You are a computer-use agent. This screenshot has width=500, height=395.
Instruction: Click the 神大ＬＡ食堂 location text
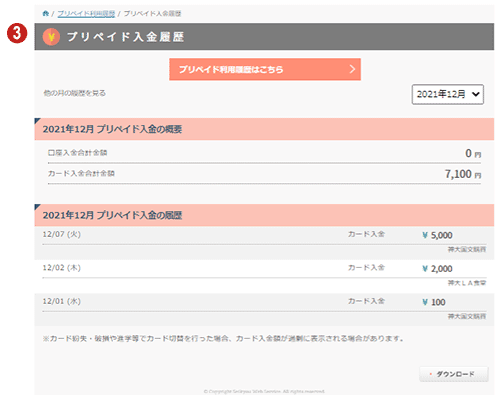pyautogui.click(x=467, y=283)
